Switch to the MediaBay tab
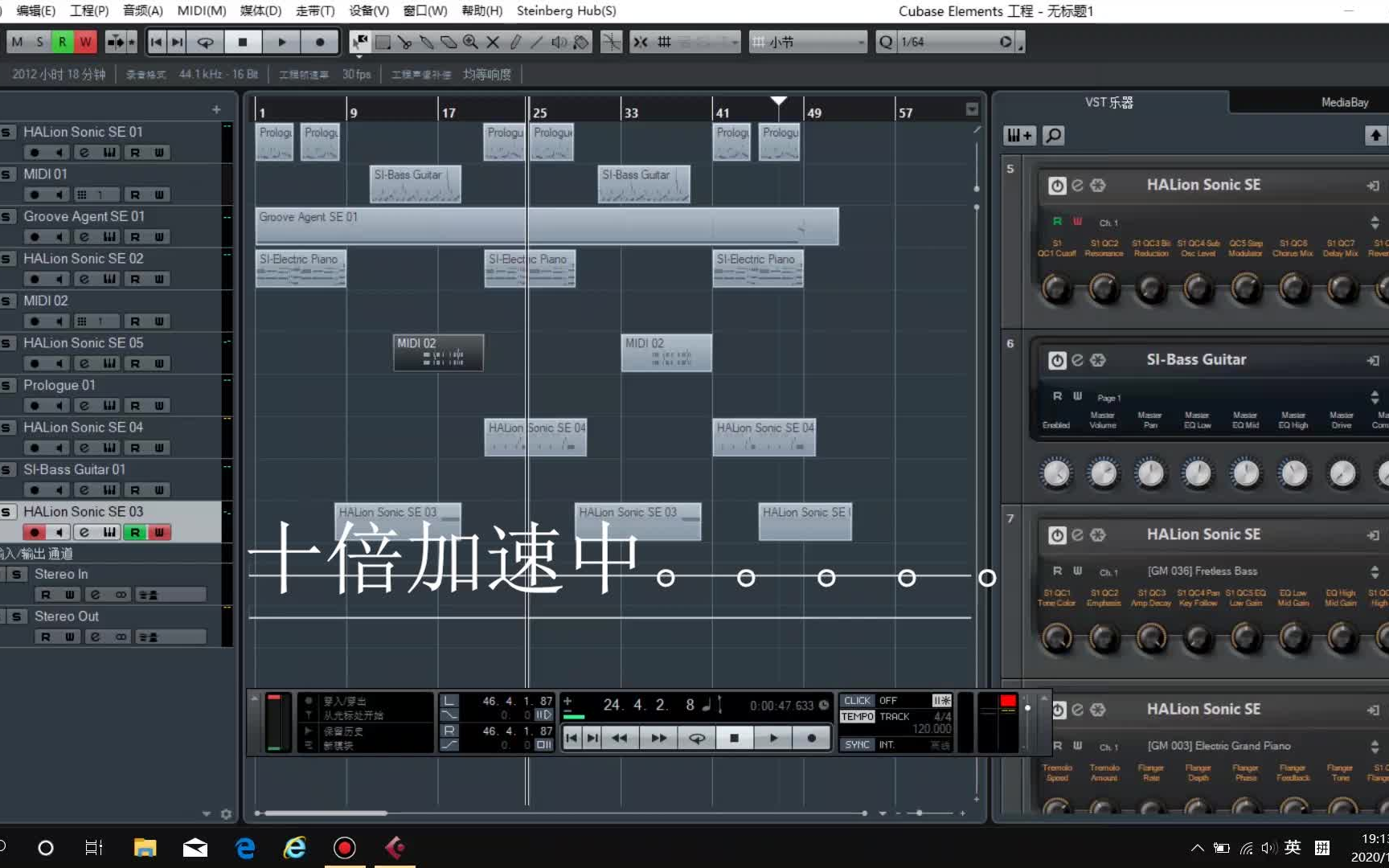The height and width of the screenshot is (868, 1389). pos(1344,102)
